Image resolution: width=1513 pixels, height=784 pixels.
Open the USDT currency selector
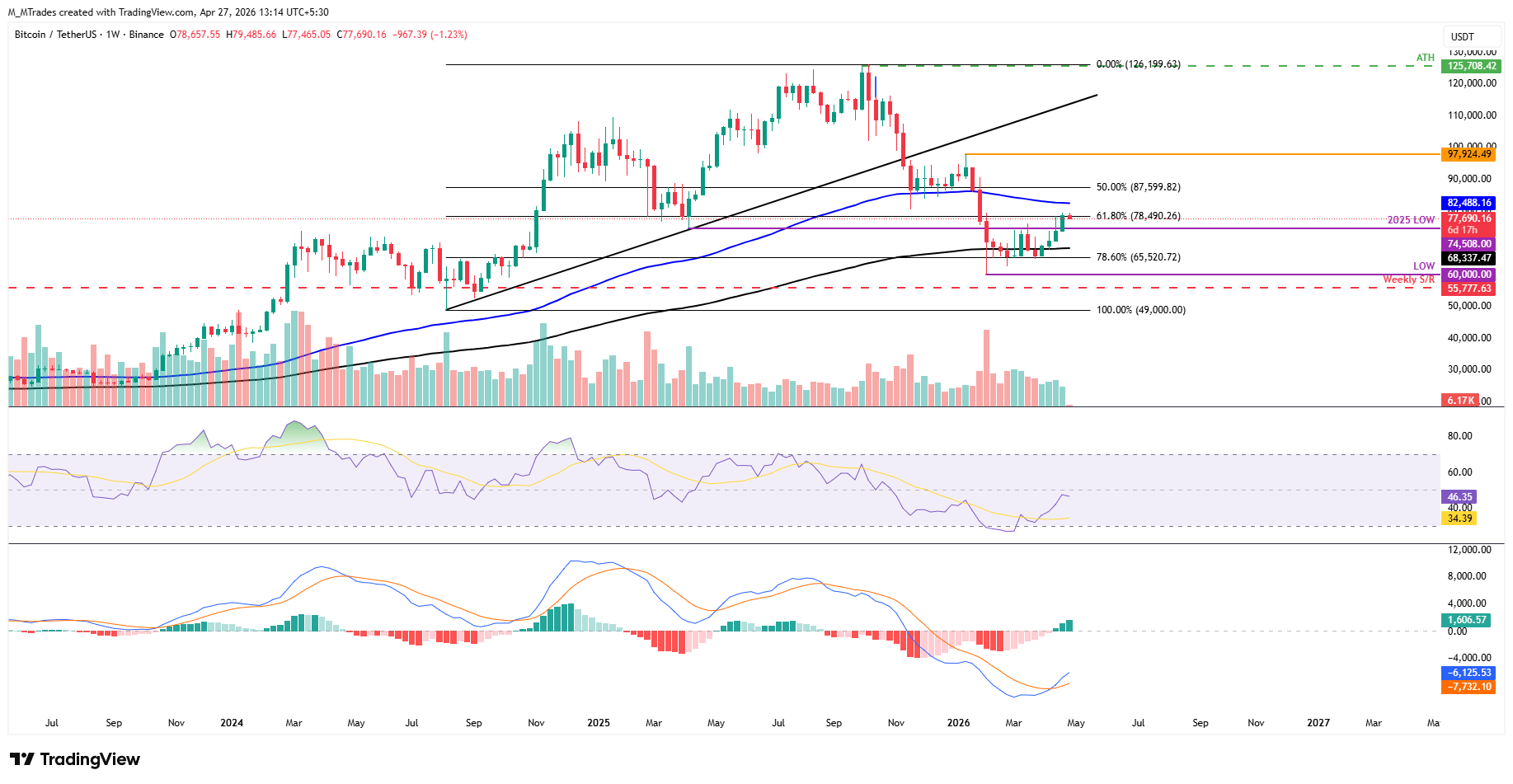1462,37
